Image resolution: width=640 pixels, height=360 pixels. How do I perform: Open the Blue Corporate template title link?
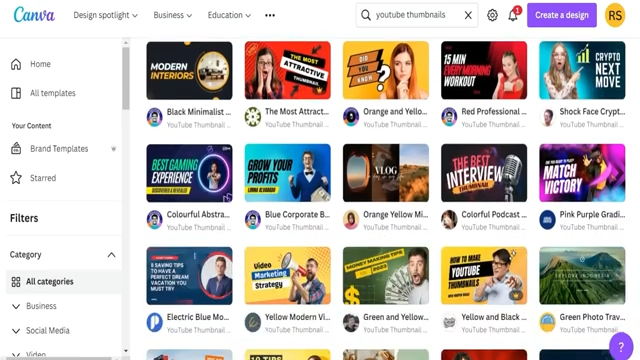pos(297,214)
